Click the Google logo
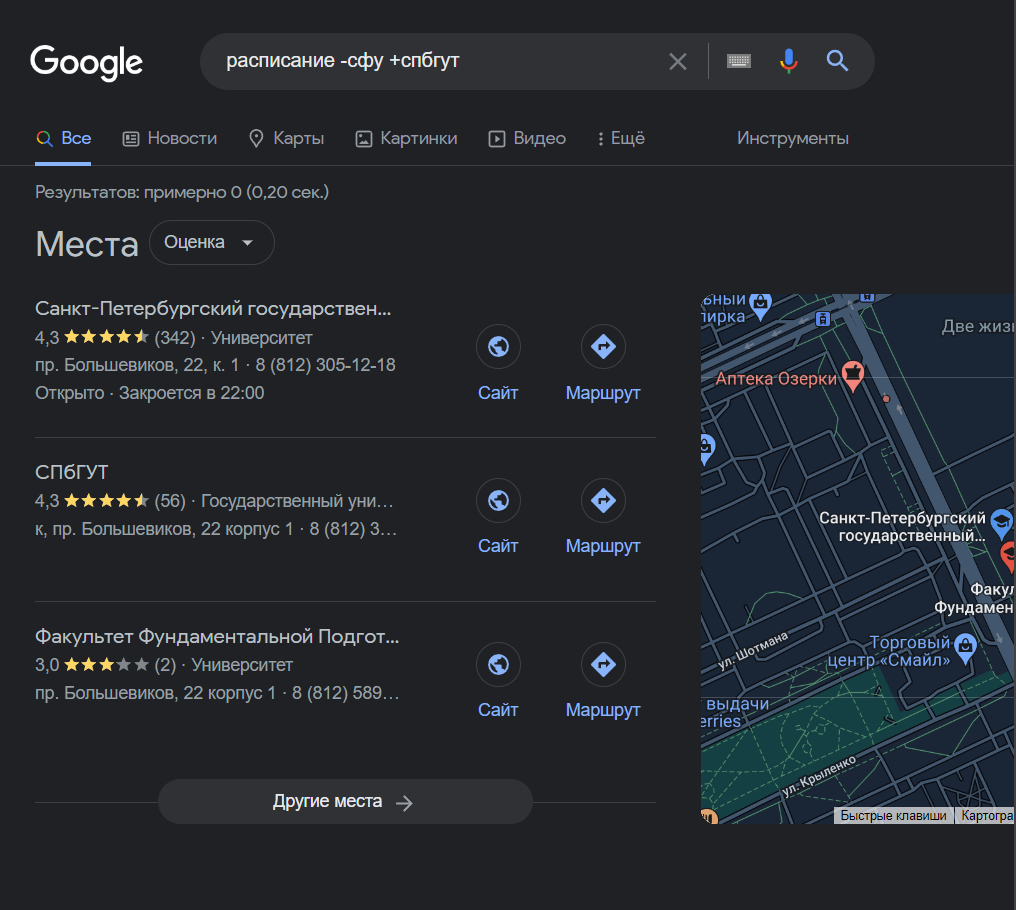Image resolution: width=1016 pixels, height=910 pixels. [x=86, y=62]
